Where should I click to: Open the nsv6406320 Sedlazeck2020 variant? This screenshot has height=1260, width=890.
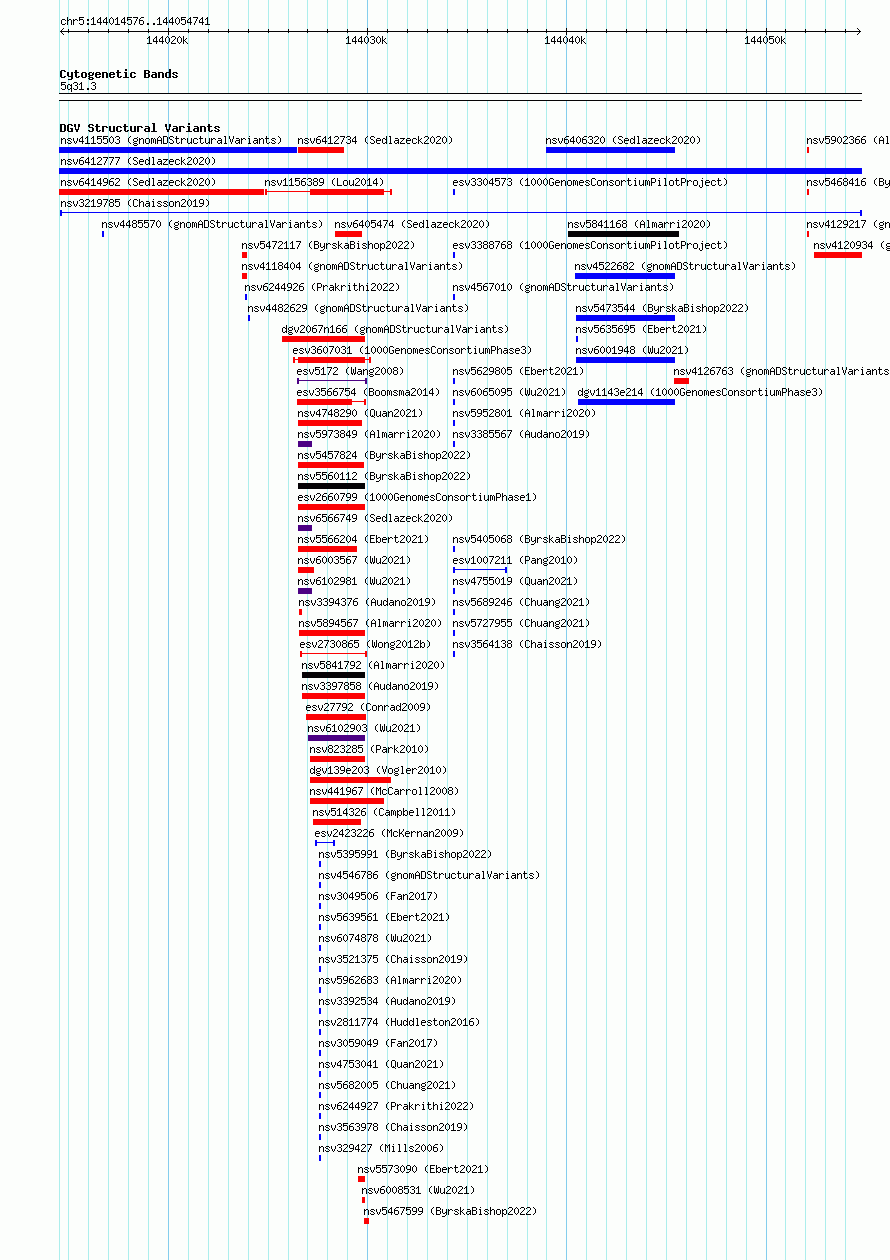click(x=623, y=140)
